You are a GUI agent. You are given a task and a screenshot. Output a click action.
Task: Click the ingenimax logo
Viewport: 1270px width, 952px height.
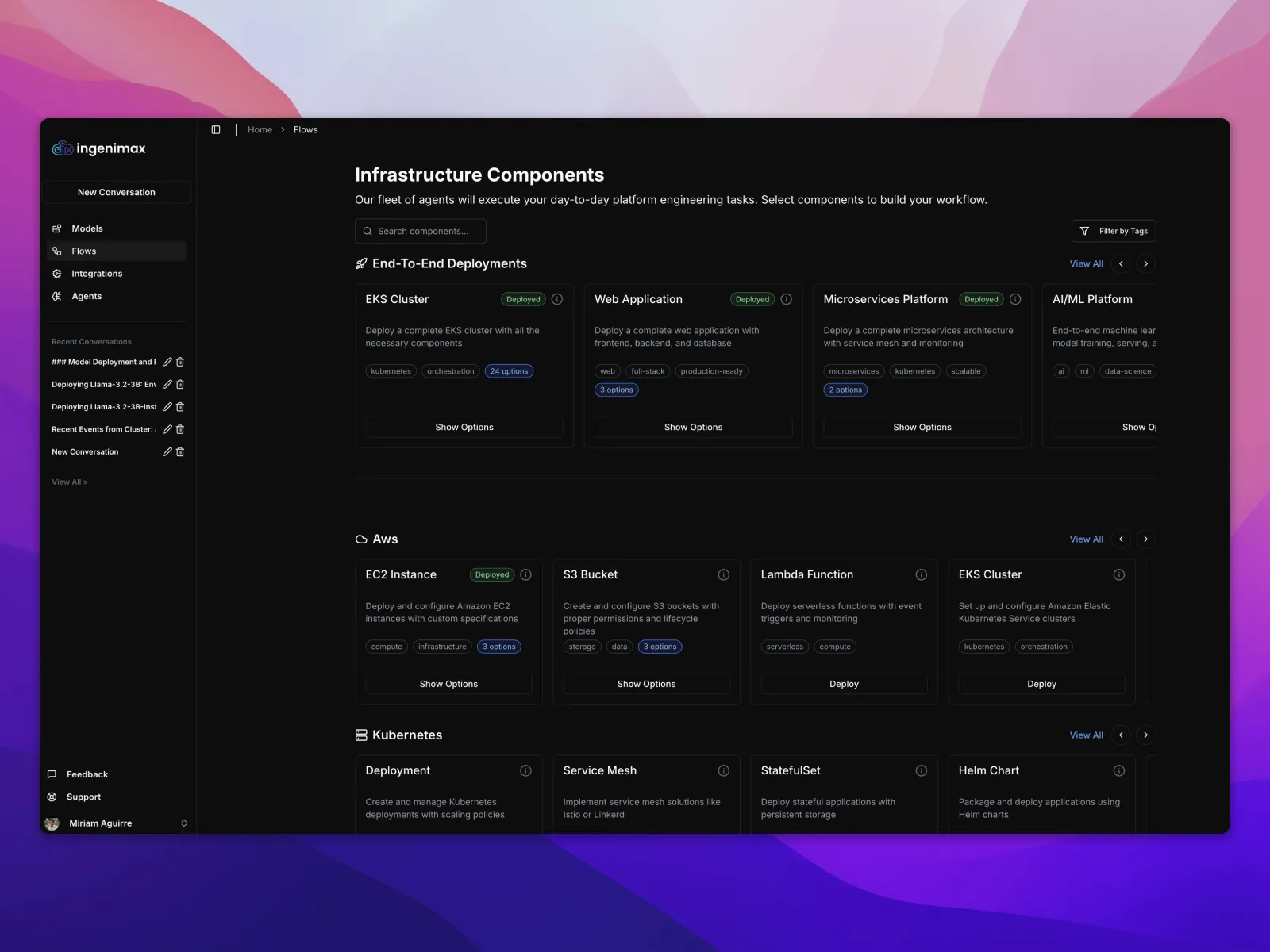(99, 148)
